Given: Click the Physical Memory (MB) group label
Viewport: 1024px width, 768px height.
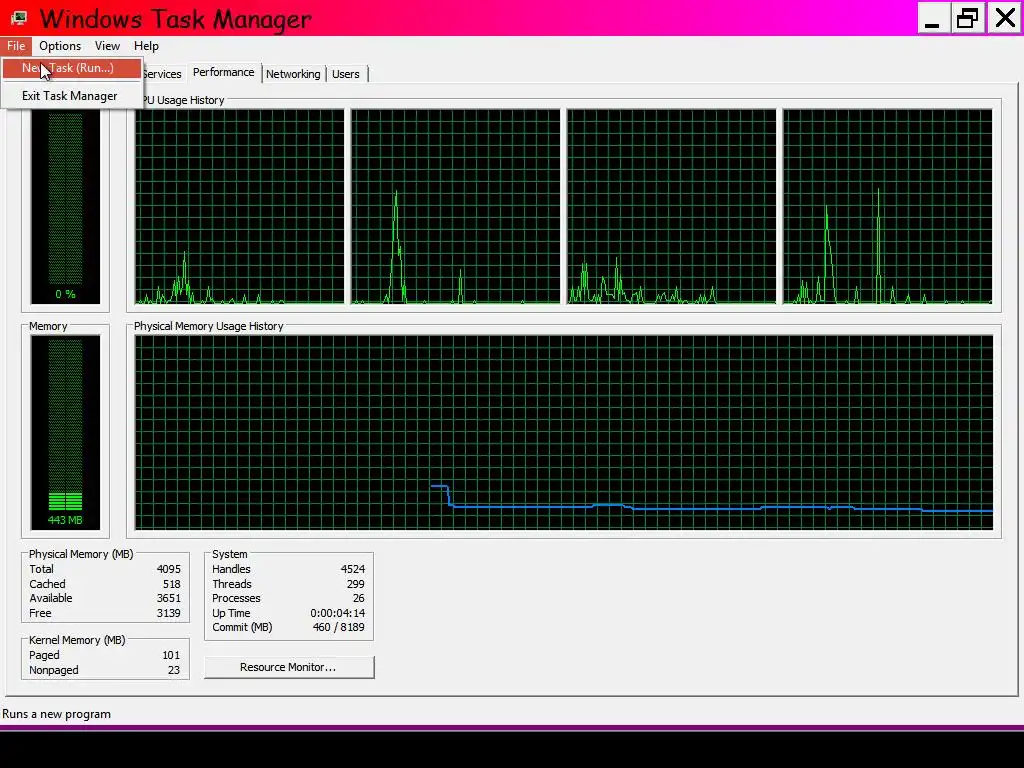Looking at the screenshot, I should tap(81, 554).
